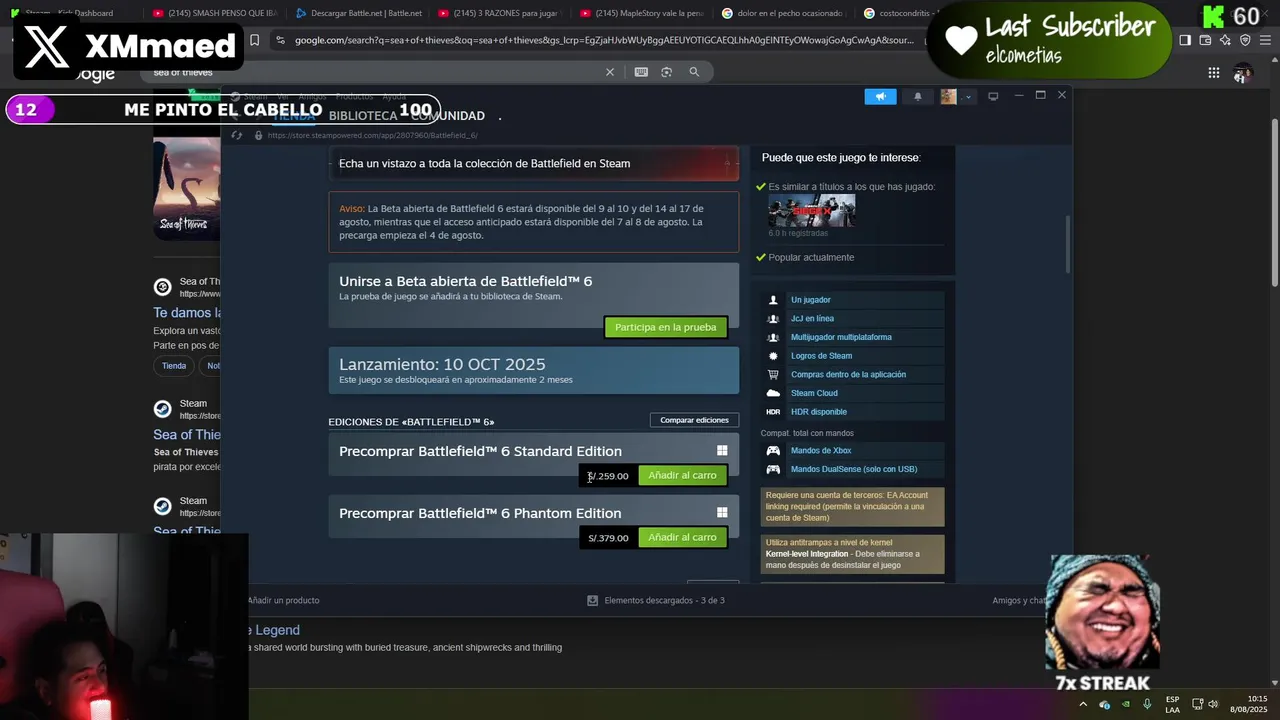Switch to MapleStory vale la pena tab
This screenshot has width=1280, height=720.
[x=643, y=13]
